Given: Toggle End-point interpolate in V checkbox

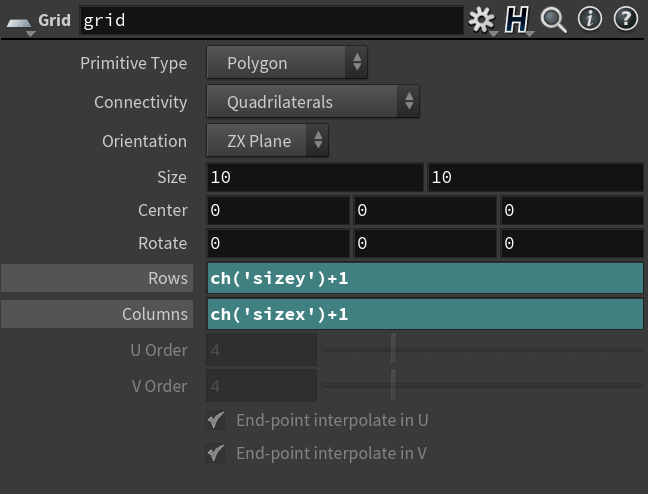Looking at the screenshot, I should (216, 453).
